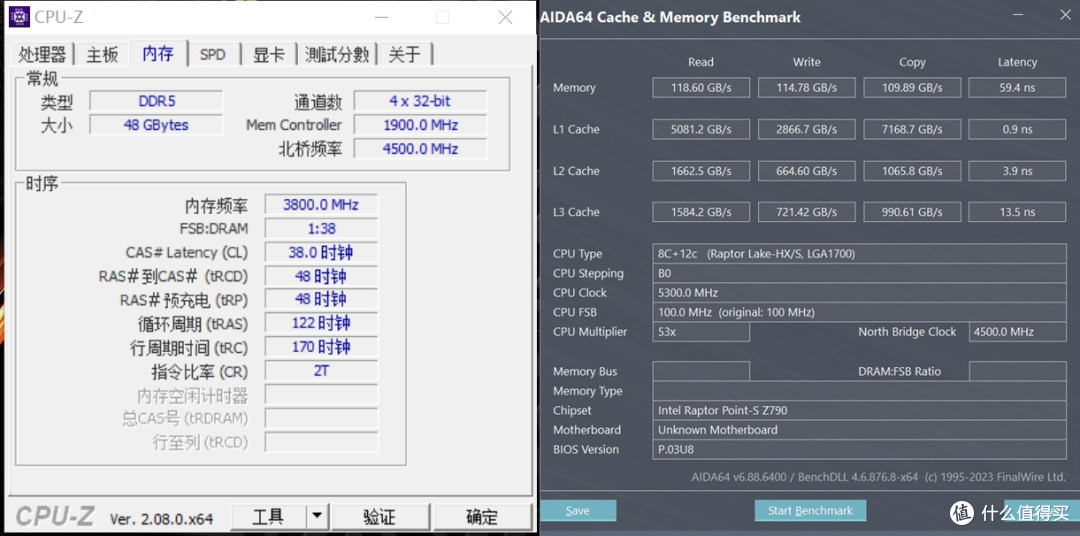Click the 4 x 32-bit channel field
The image size is (1080, 536).
click(x=420, y=101)
